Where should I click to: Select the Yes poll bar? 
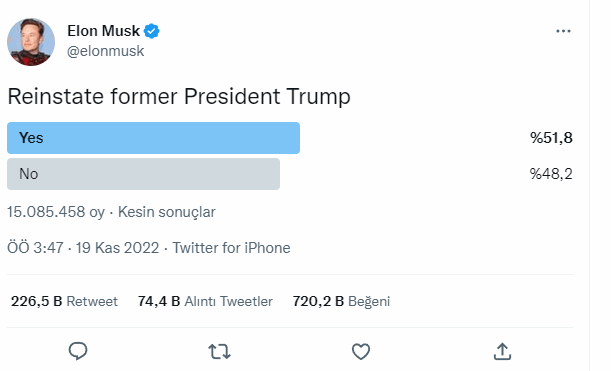tap(154, 138)
